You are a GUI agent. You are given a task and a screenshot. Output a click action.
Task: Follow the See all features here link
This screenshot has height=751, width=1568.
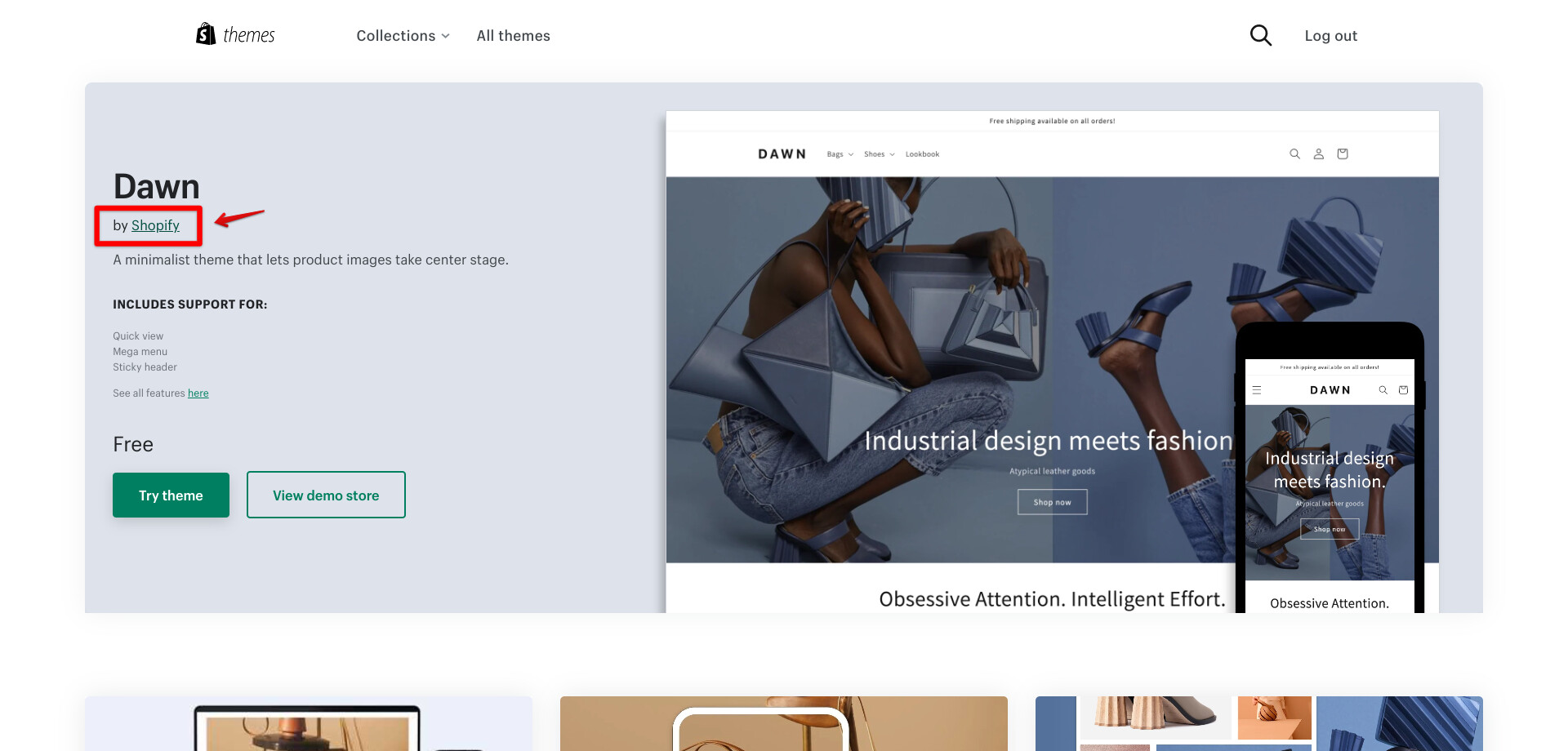(x=198, y=393)
